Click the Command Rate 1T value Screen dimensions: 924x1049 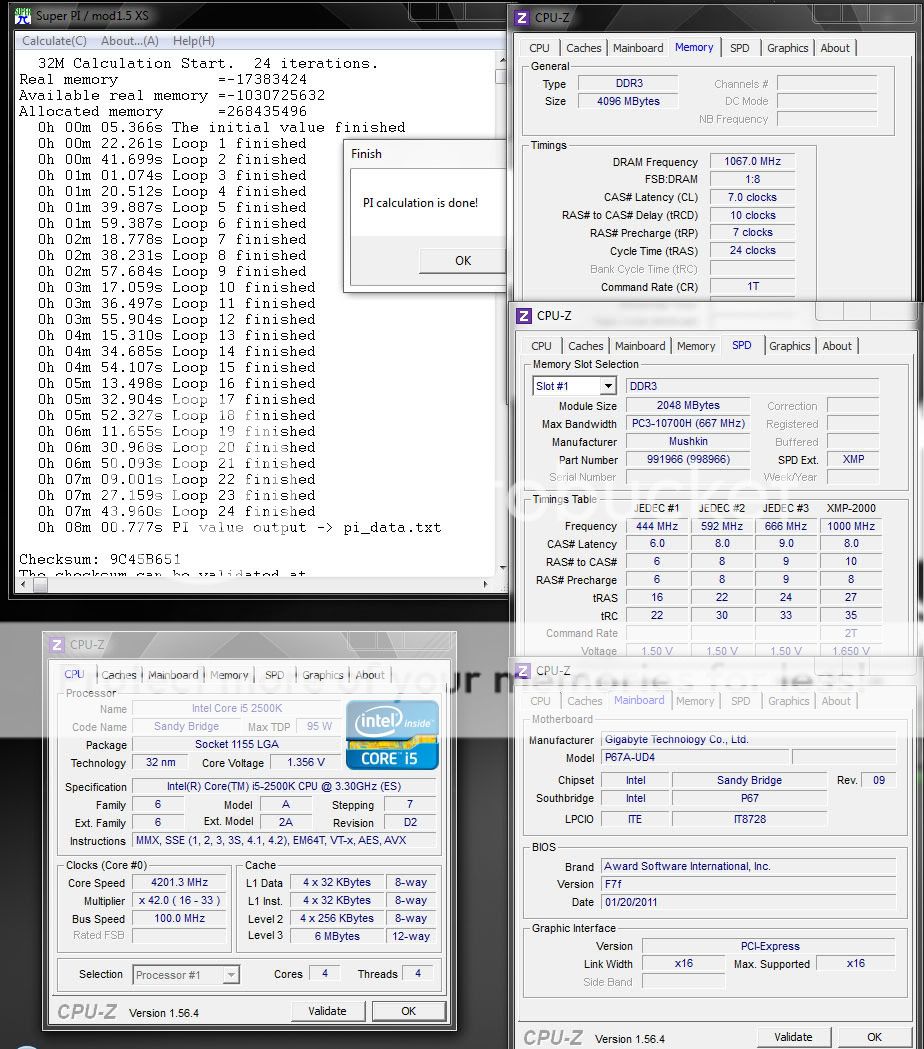(x=752, y=286)
